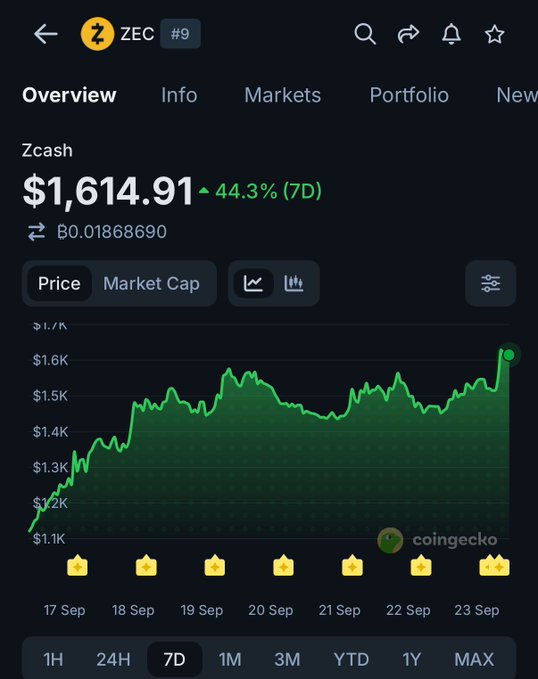Open chart settings sliders icon
This screenshot has width=538, height=679.
tap(490, 283)
